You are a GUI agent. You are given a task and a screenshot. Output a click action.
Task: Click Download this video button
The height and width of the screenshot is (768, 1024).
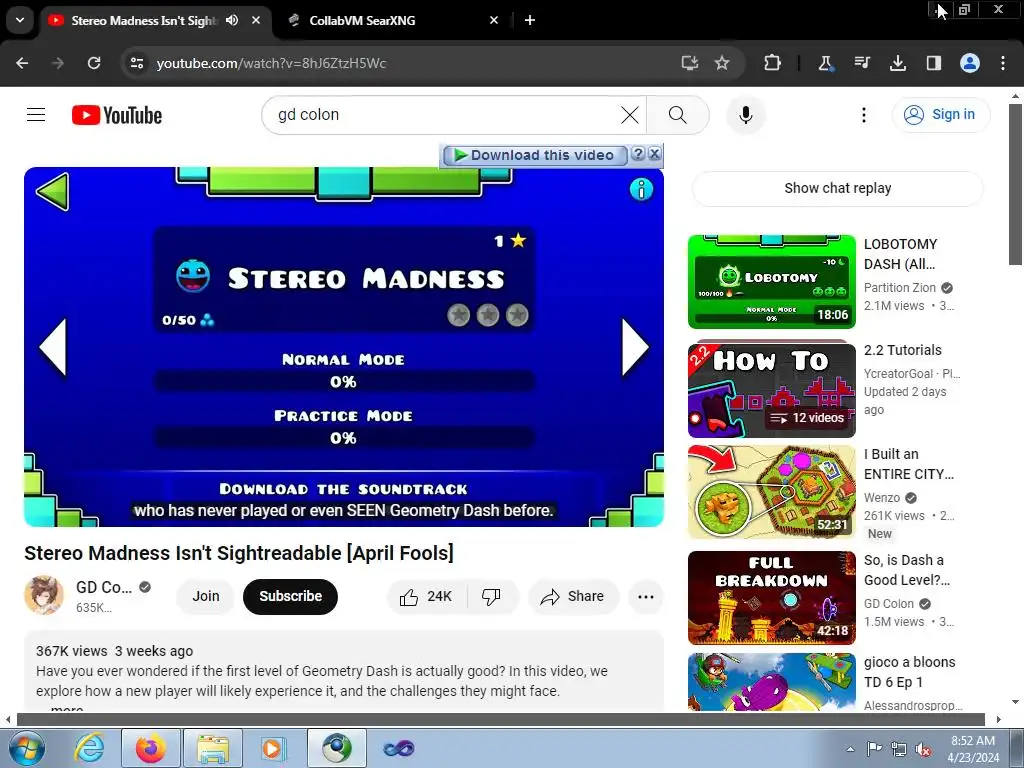point(535,155)
